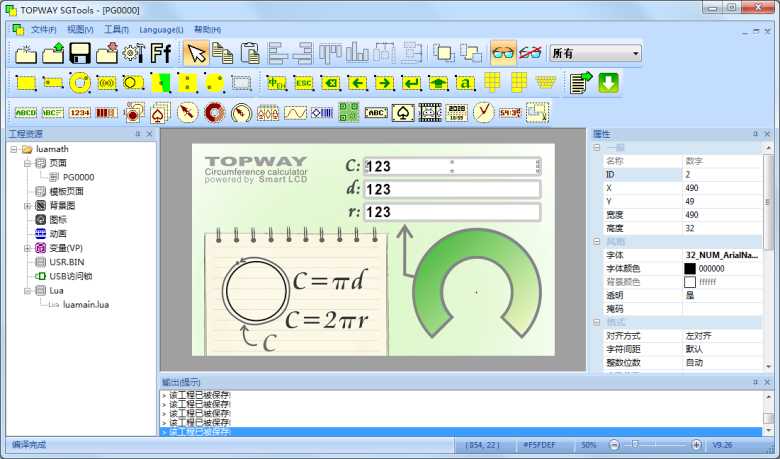This screenshot has width=780, height=459.
Task: Select 图标 item in project tree
Action: [58, 219]
